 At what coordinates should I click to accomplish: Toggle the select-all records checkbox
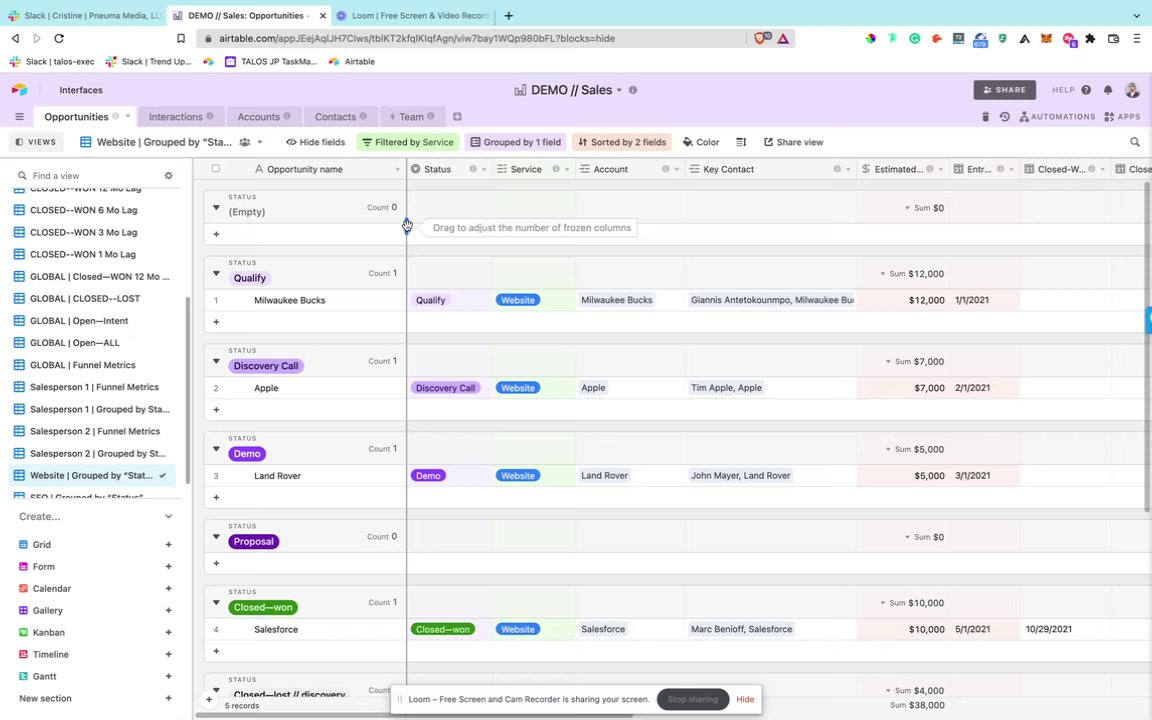click(x=215, y=168)
